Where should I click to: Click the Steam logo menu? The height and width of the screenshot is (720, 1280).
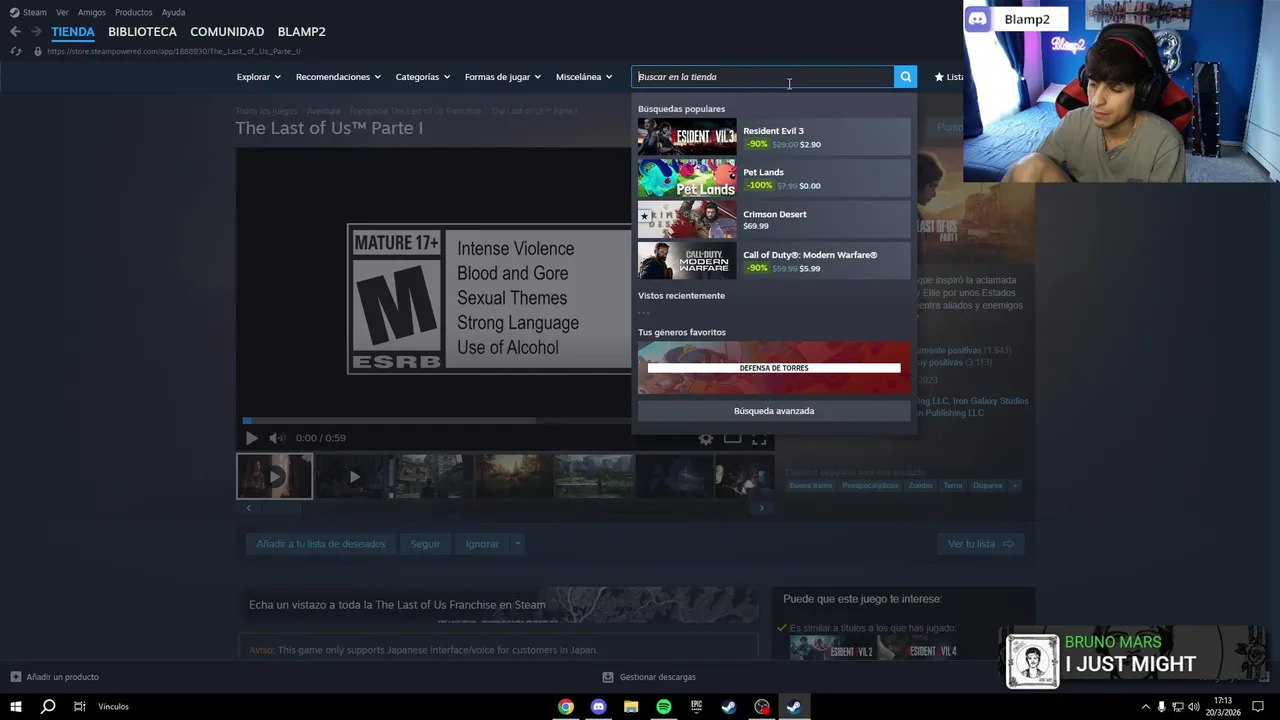pyautogui.click(x=28, y=12)
